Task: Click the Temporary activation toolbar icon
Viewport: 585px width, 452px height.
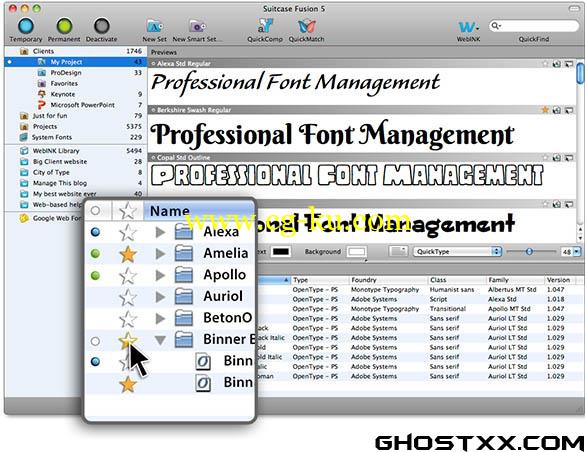Action: click(x=26, y=26)
